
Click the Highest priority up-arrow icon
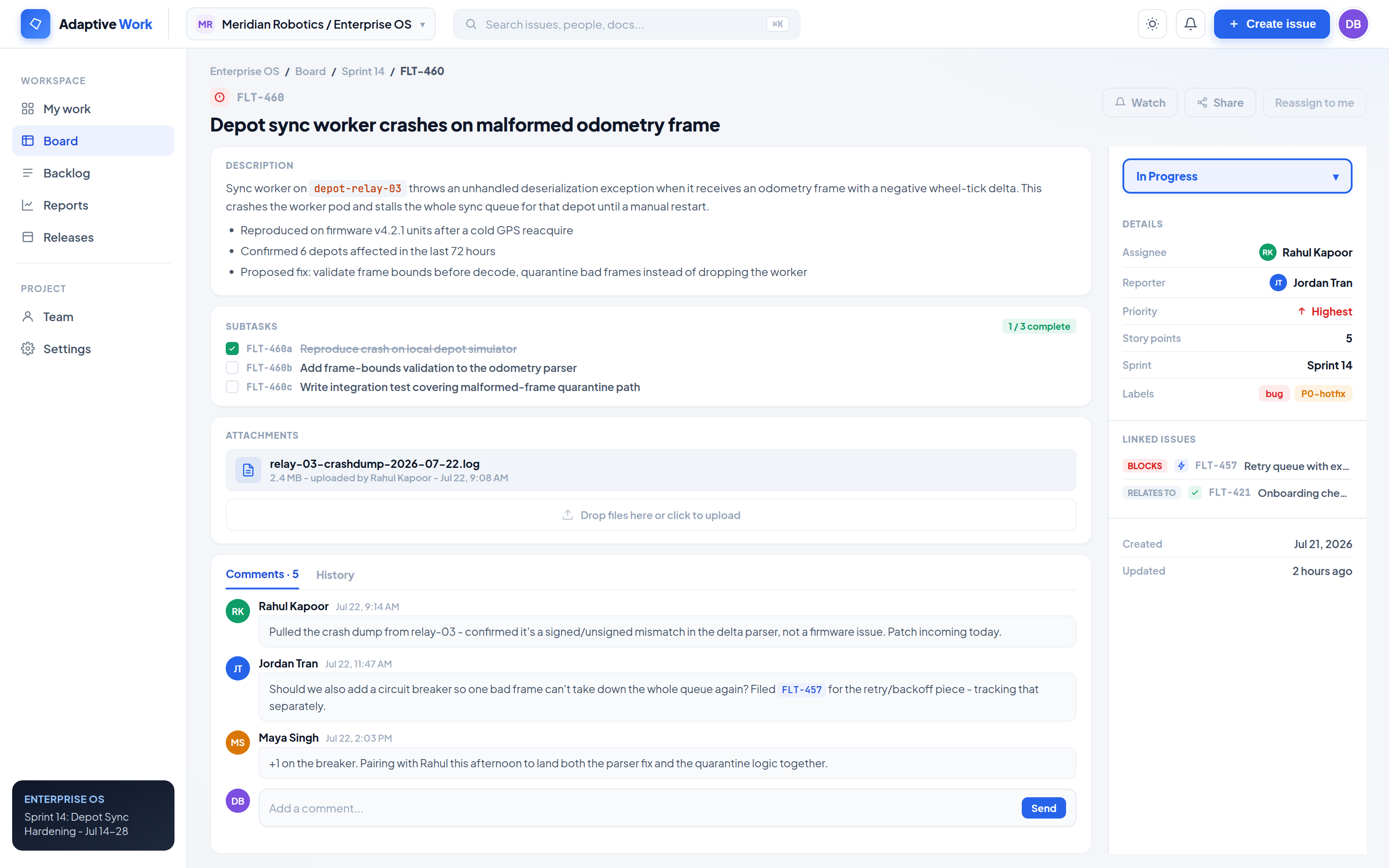(1302, 312)
